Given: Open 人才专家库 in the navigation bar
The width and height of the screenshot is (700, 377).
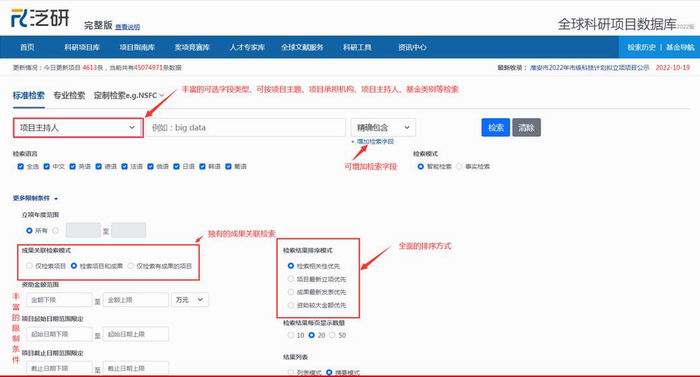Looking at the screenshot, I should point(247,47).
